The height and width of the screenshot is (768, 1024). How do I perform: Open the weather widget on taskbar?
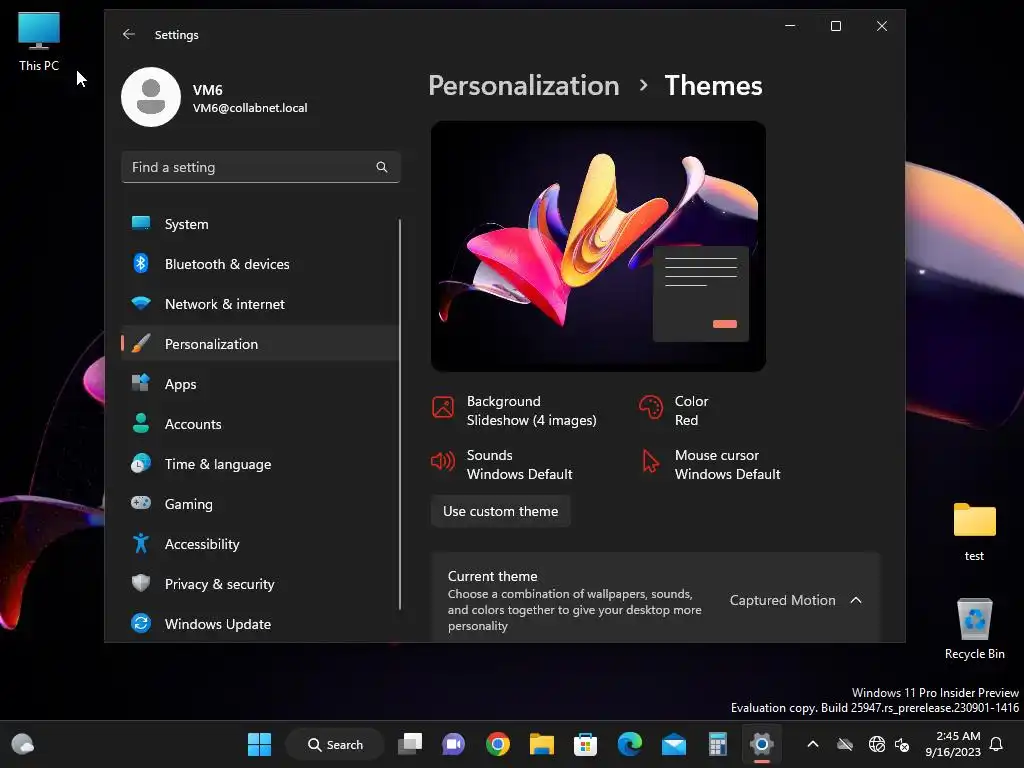click(x=23, y=744)
